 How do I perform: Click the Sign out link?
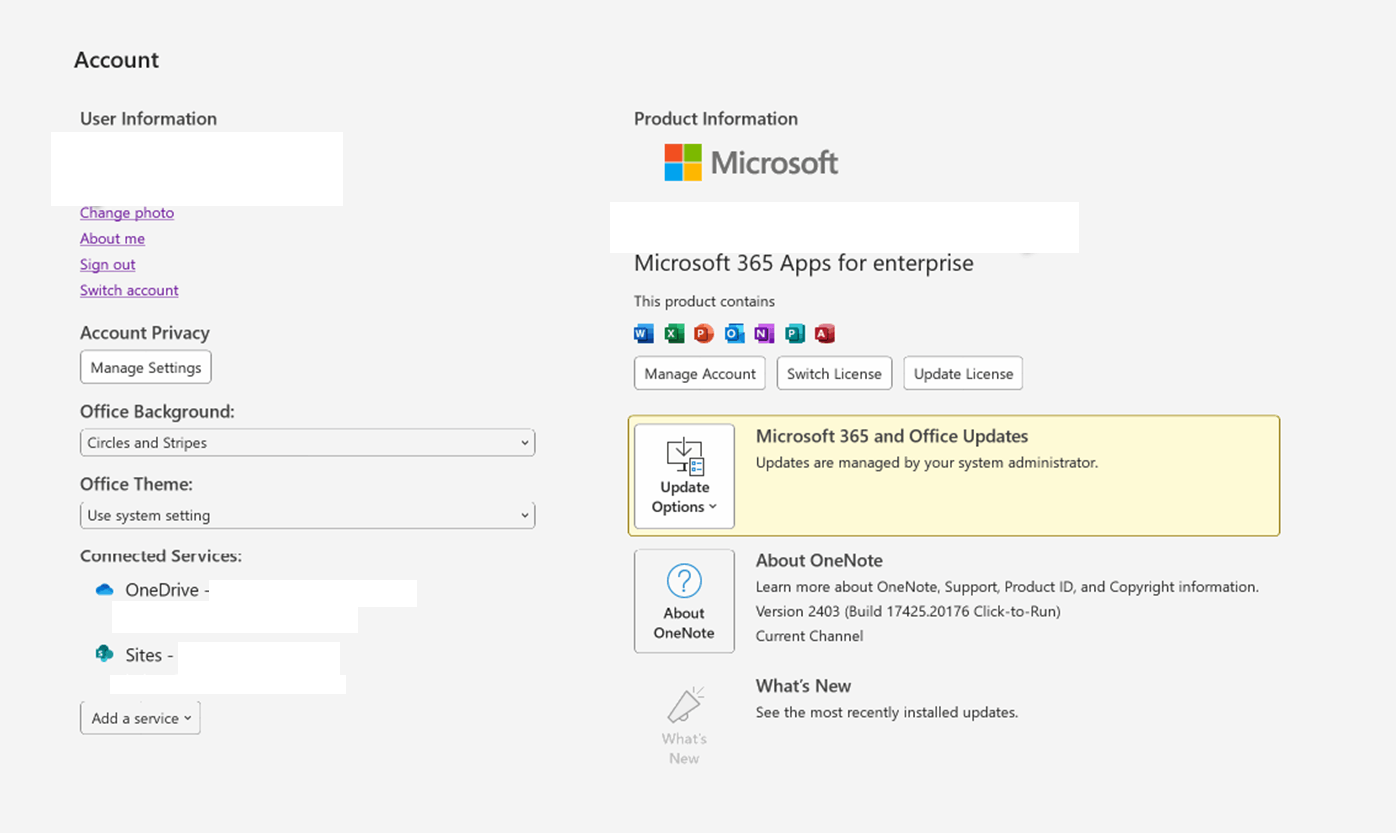[108, 264]
